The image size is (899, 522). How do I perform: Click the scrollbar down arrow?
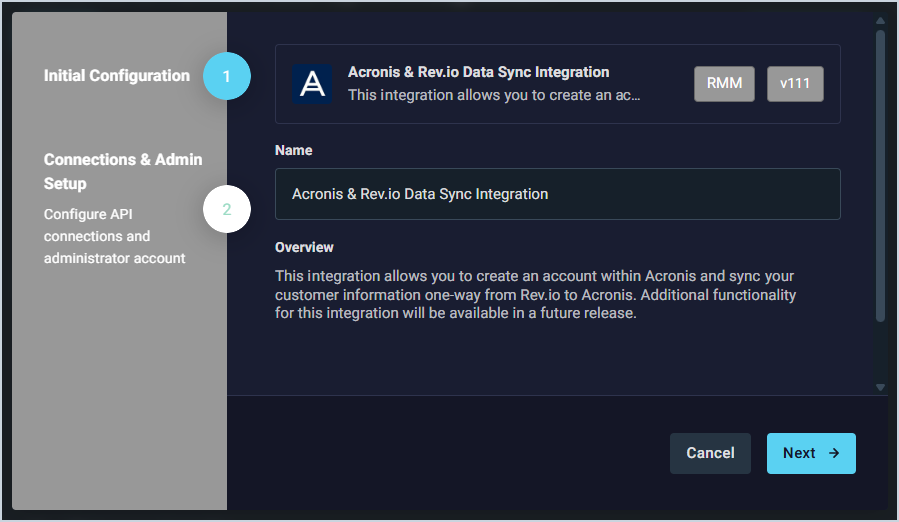point(880,387)
